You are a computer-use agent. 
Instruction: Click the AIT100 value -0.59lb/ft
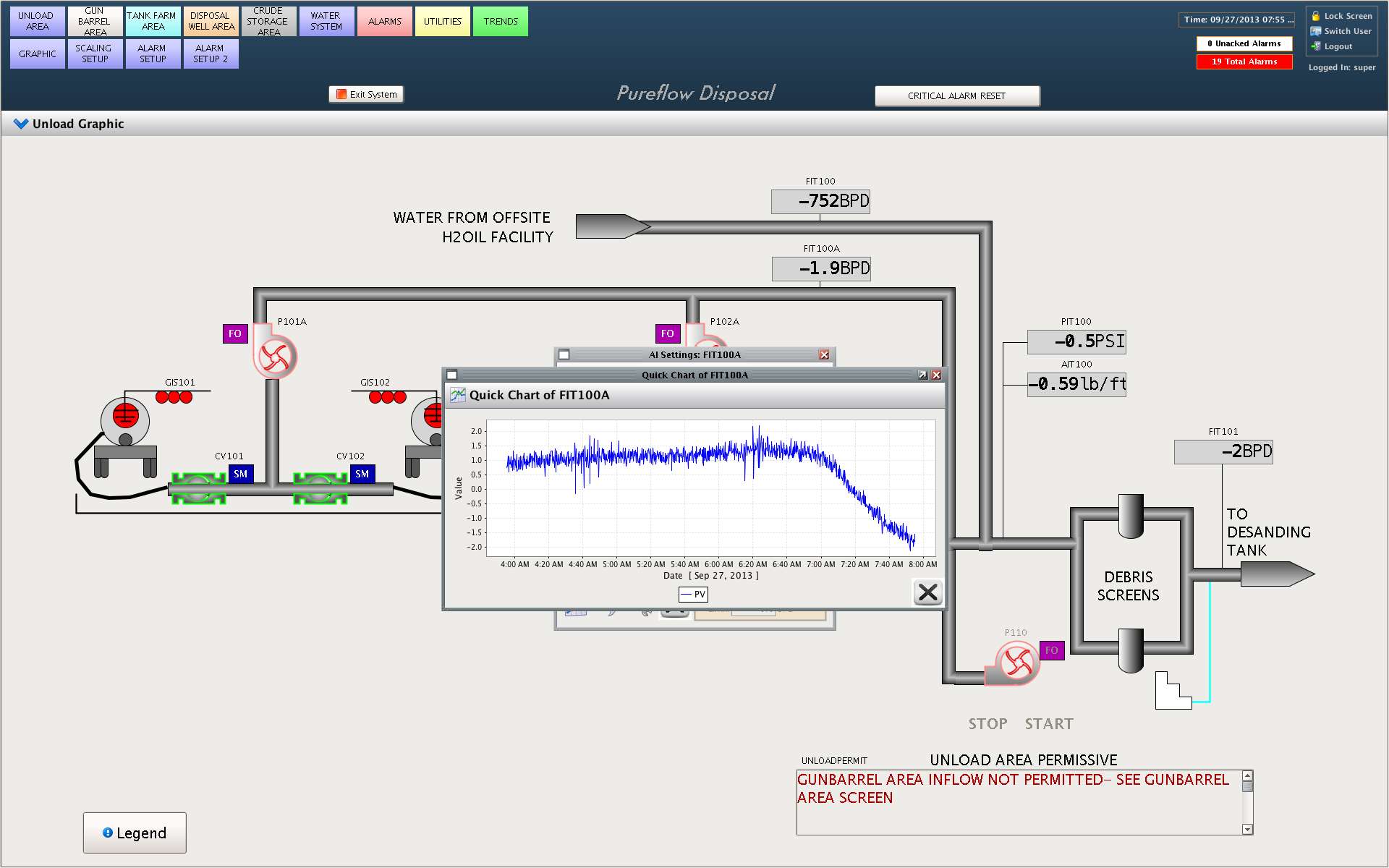[x=1076, y=384]
